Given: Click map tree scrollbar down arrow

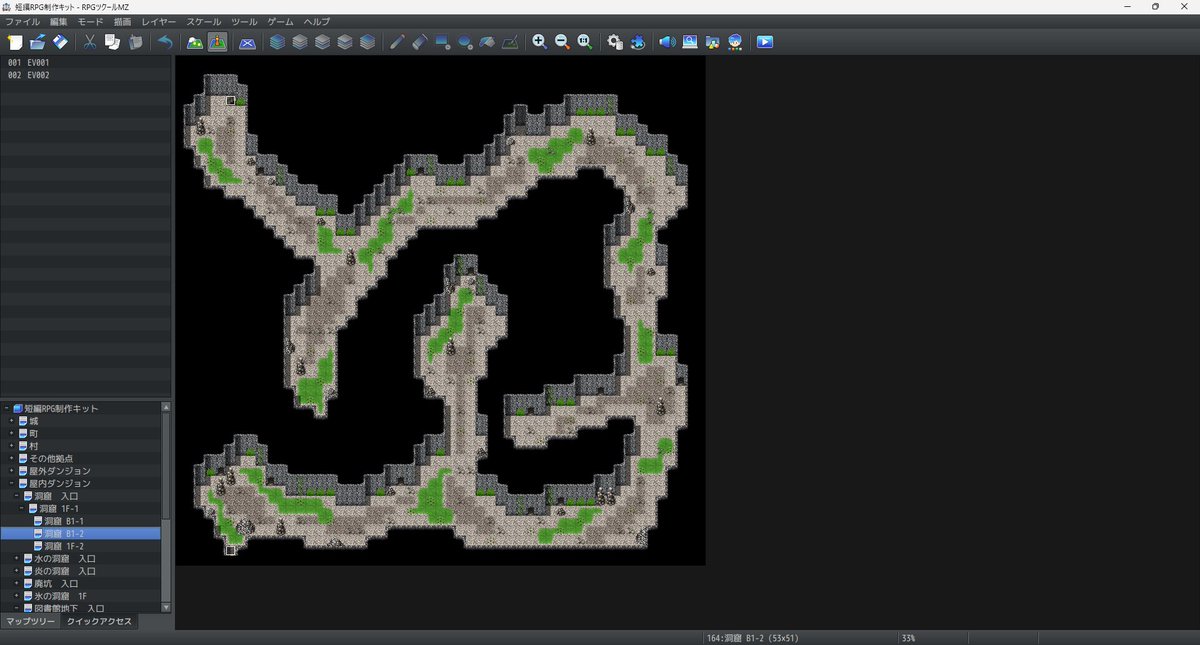Looking at the screenshot, I should pyautogui.click(x=166, y=607).
